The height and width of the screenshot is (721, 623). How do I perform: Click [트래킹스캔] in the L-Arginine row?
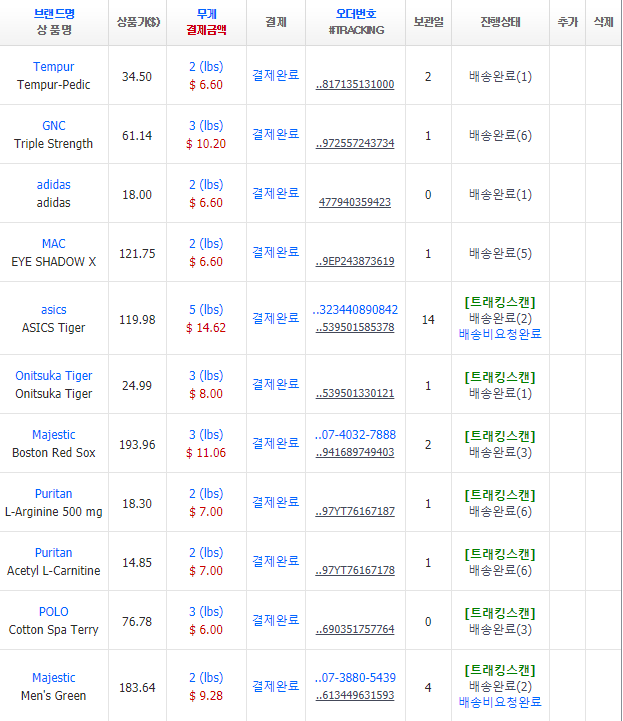[x=500, y=495]
